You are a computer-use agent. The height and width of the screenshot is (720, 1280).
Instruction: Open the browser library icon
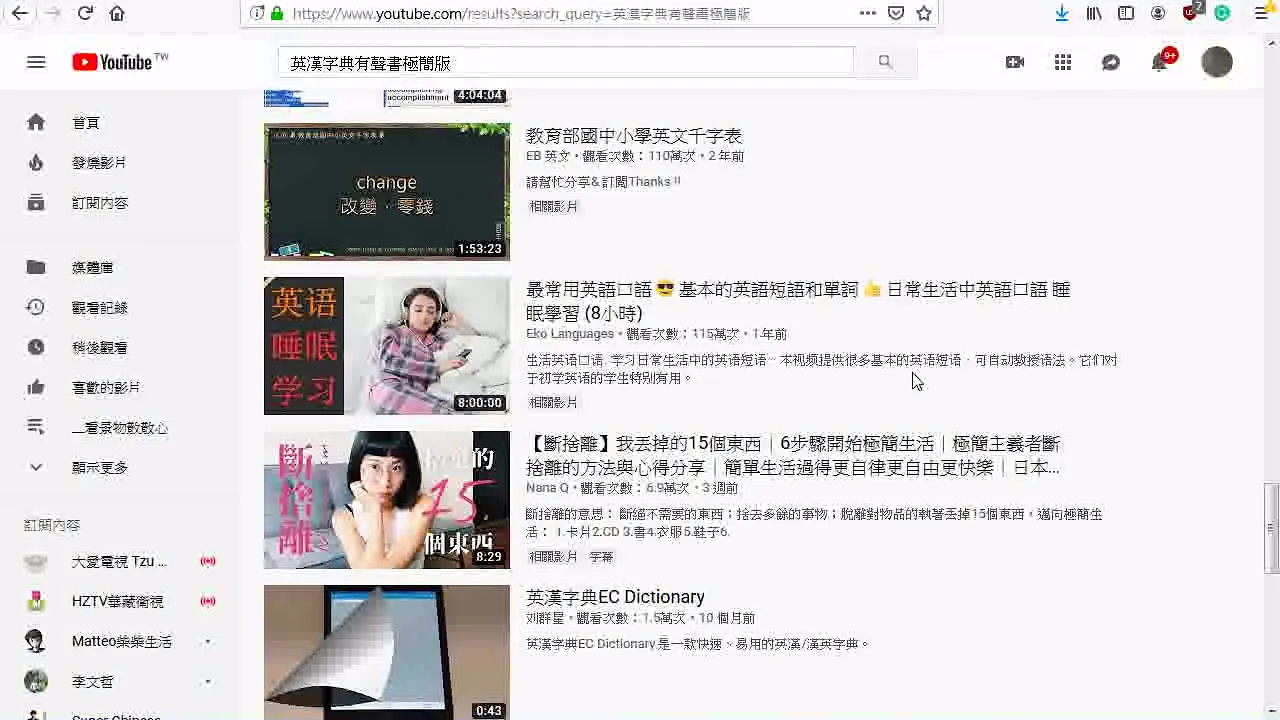pyautogui.click(x=1094, y=13)
